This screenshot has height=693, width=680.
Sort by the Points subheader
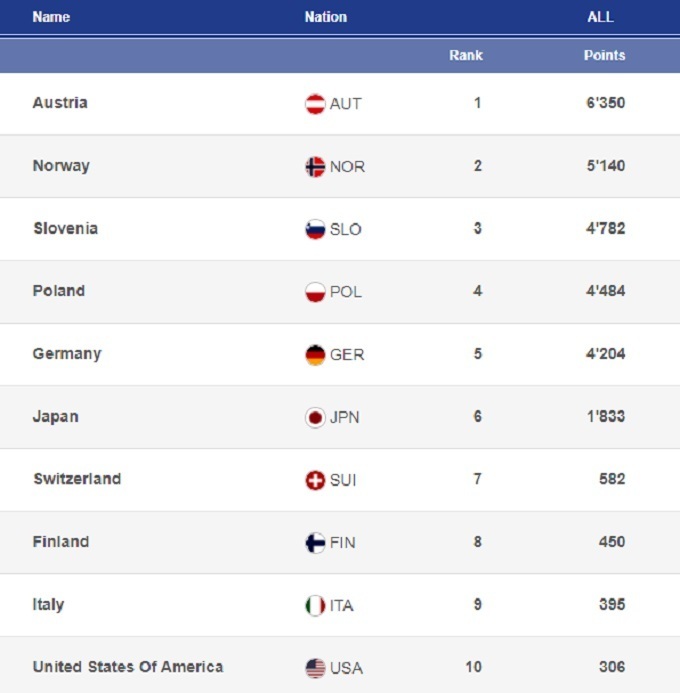(604, 55)
